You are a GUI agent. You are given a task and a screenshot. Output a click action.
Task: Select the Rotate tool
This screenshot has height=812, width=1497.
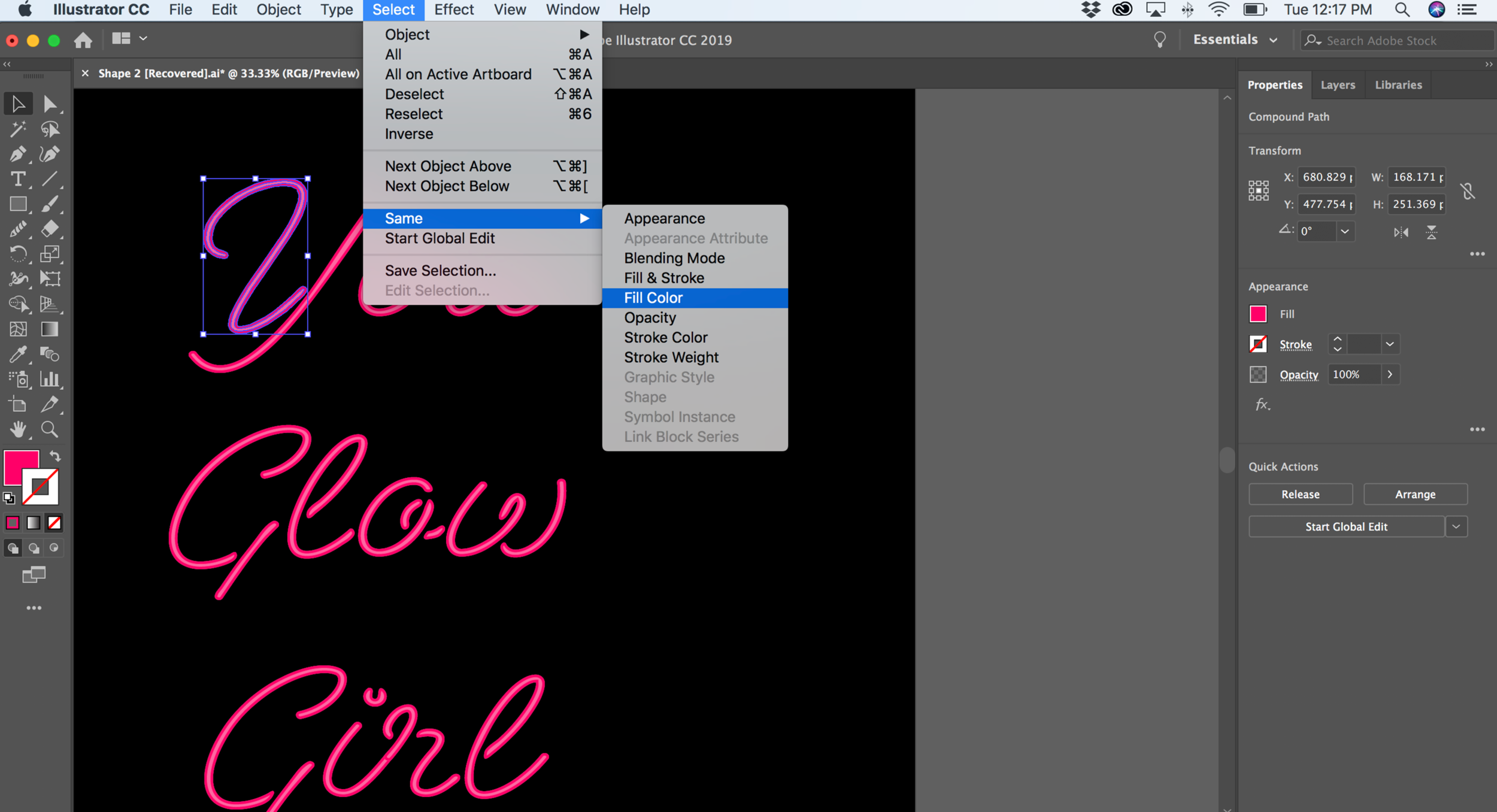pyautogui.click(x=18, y=254)
